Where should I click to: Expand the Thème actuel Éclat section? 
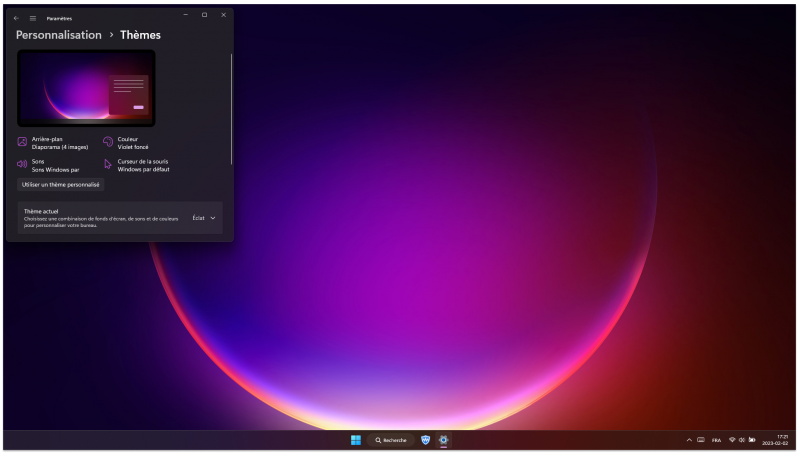click(204, 218)
